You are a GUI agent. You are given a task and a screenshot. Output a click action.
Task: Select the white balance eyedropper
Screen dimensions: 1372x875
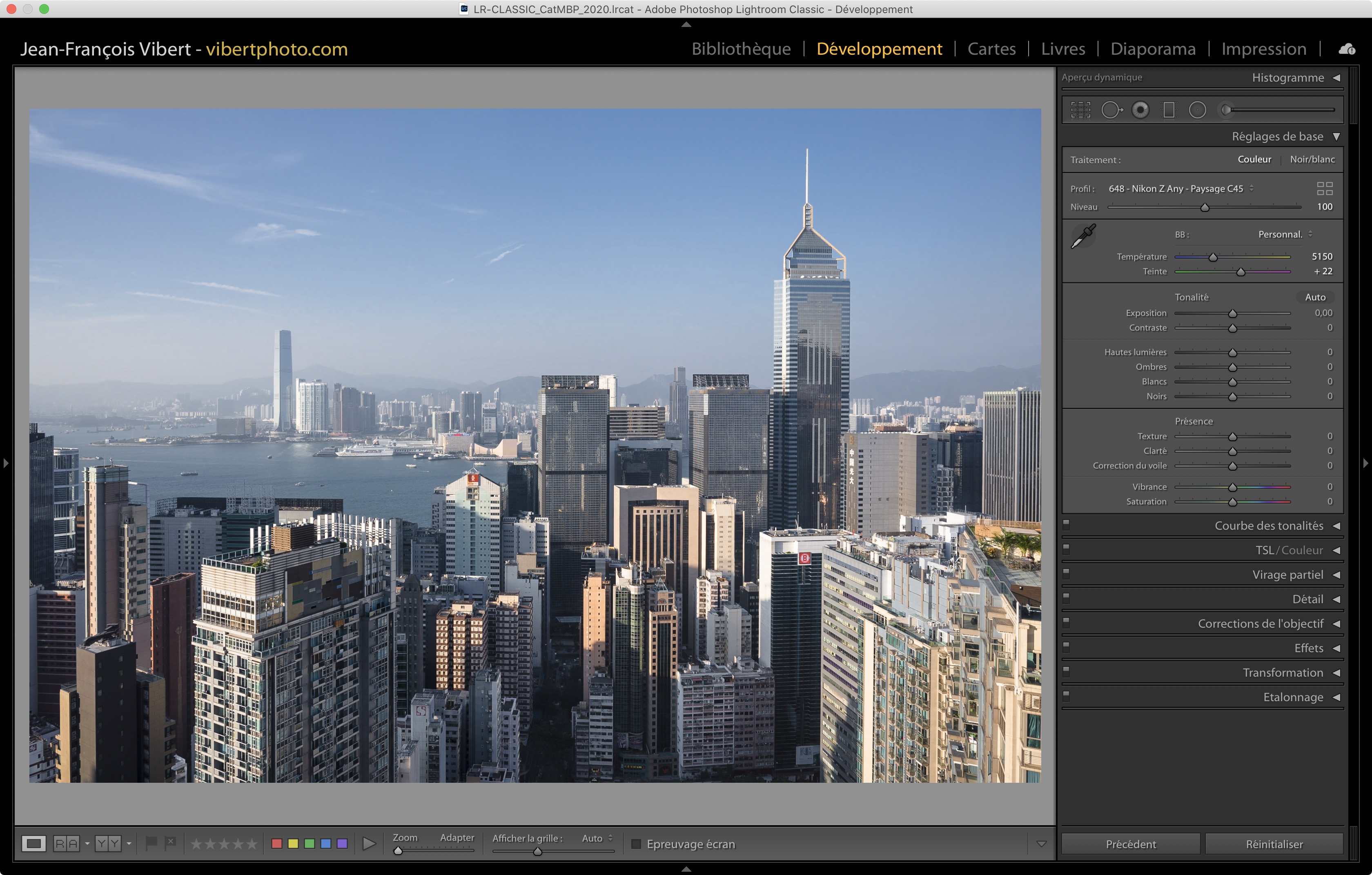[1083, 235]
